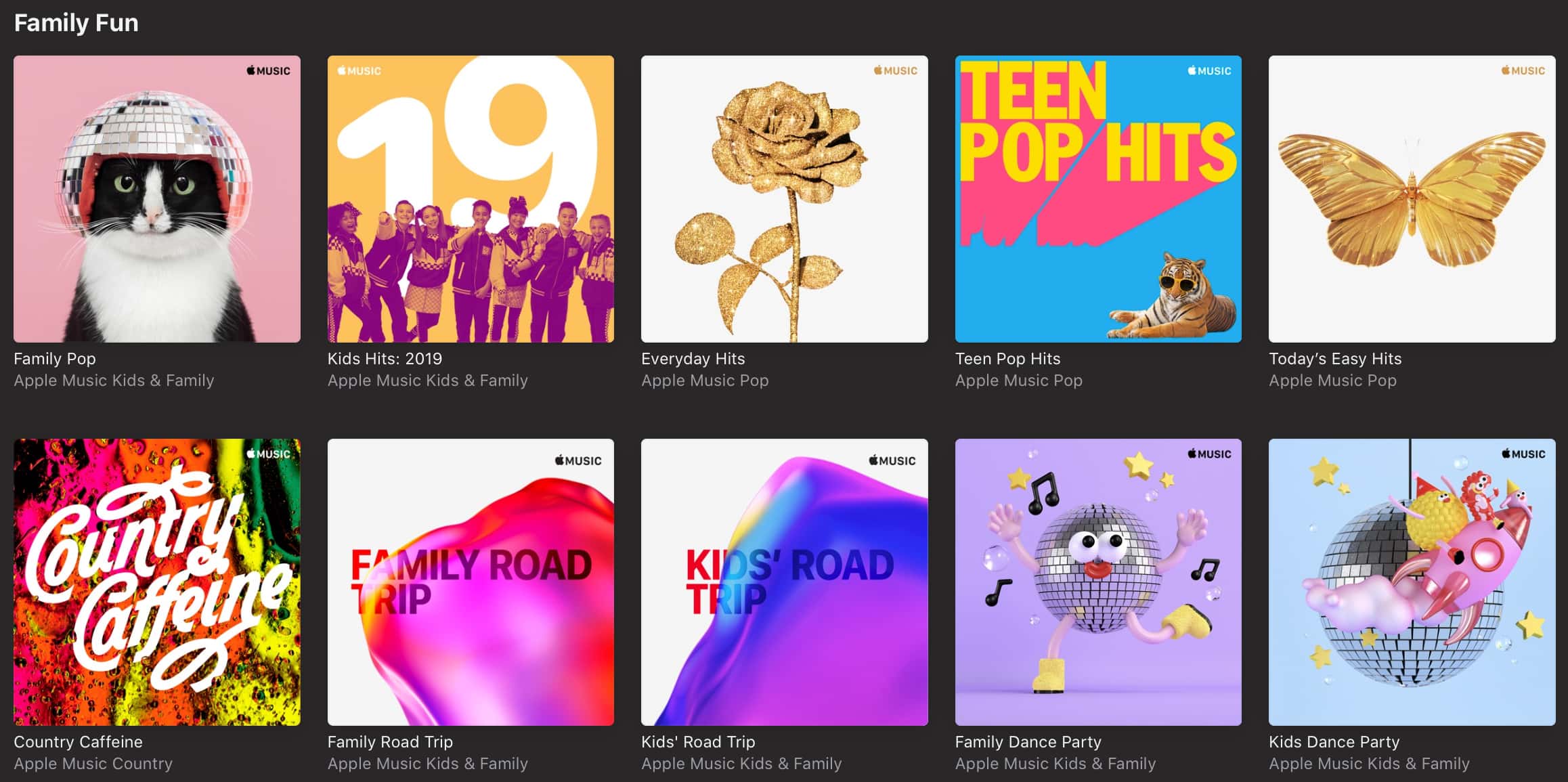The image size is (1568, 782).
Task: Open the Family Road Trip cover art
Action: click(x=471, y=582)
